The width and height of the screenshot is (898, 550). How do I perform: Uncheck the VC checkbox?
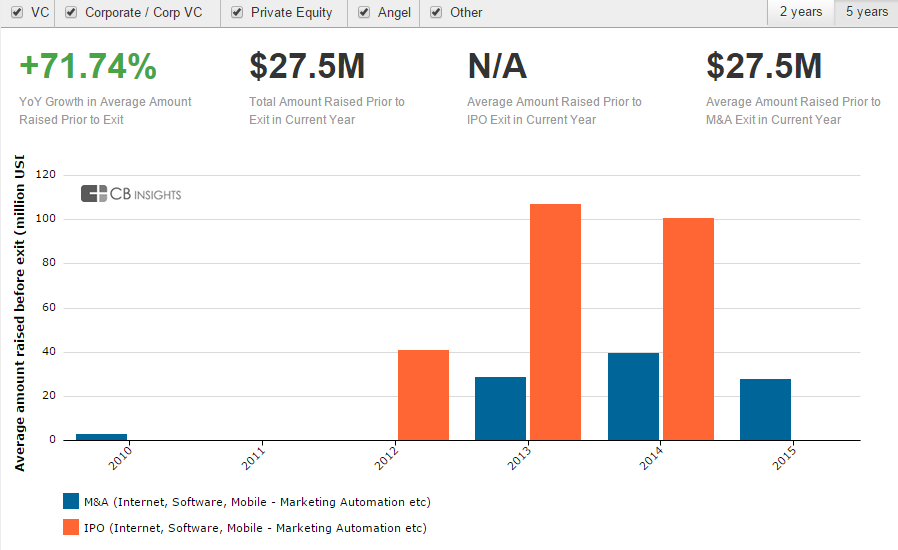17,13
